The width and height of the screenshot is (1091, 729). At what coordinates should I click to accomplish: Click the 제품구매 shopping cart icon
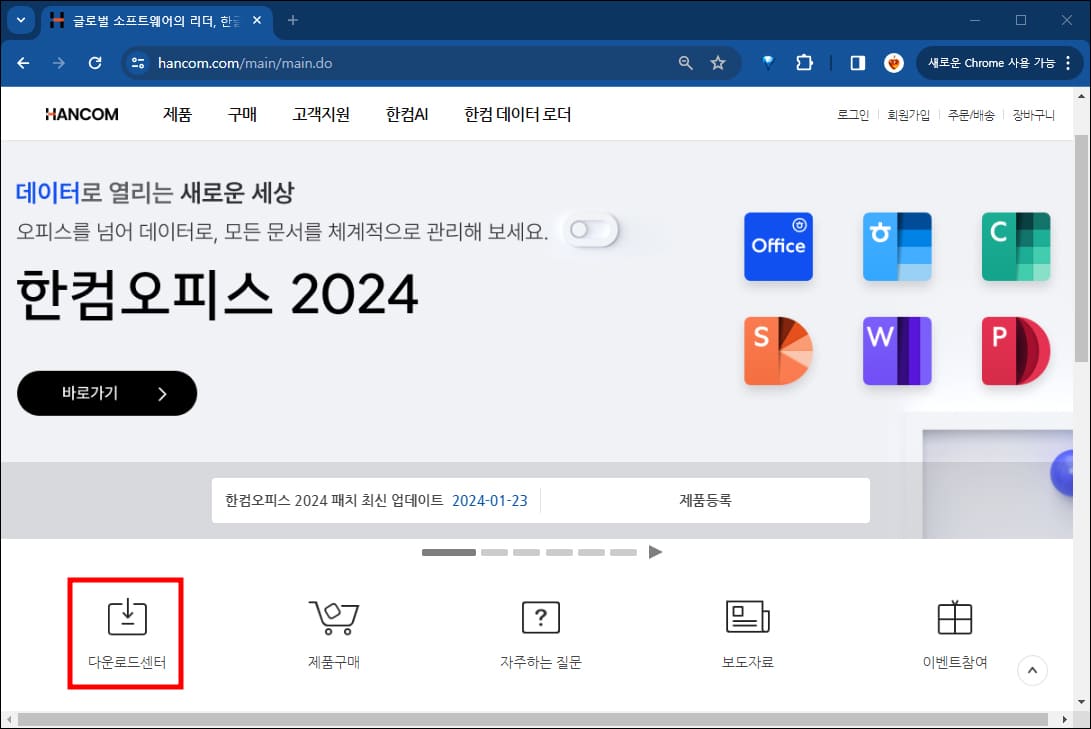[x=333, y=617]
